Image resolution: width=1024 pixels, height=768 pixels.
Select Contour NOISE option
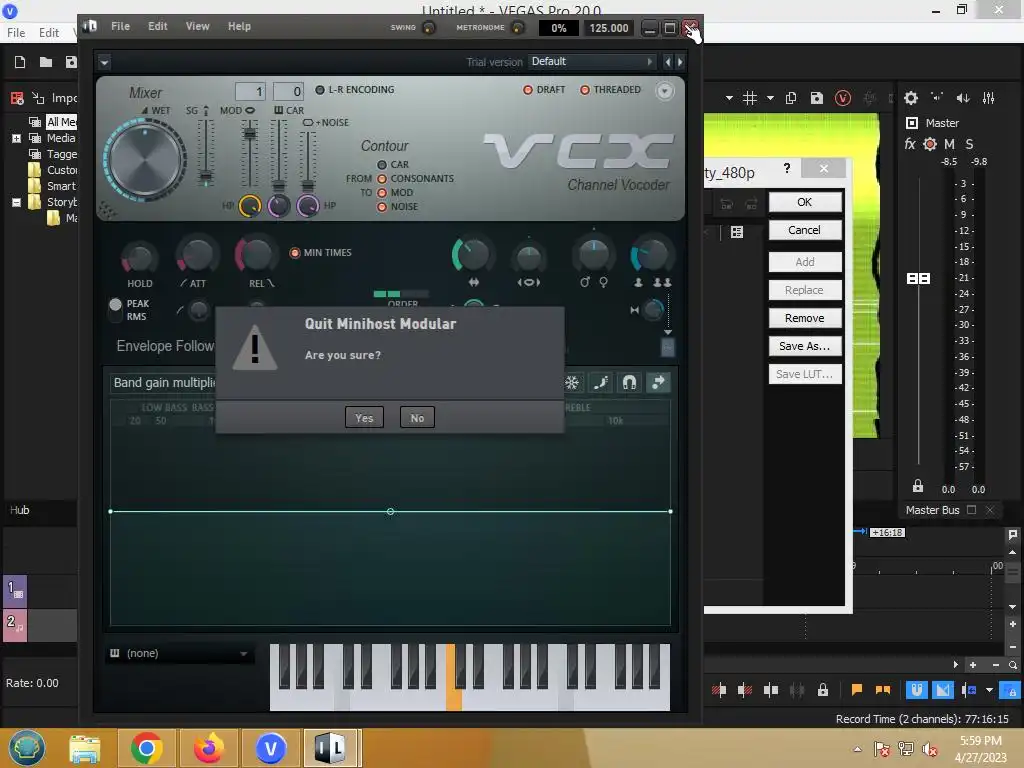(396, 206)
